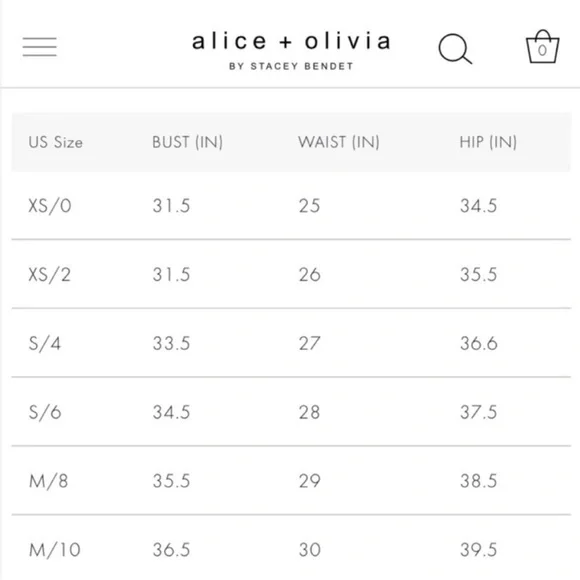Click the 36.6 hip measurement value
Screen dimensions: 580x580
click(479, 343)
